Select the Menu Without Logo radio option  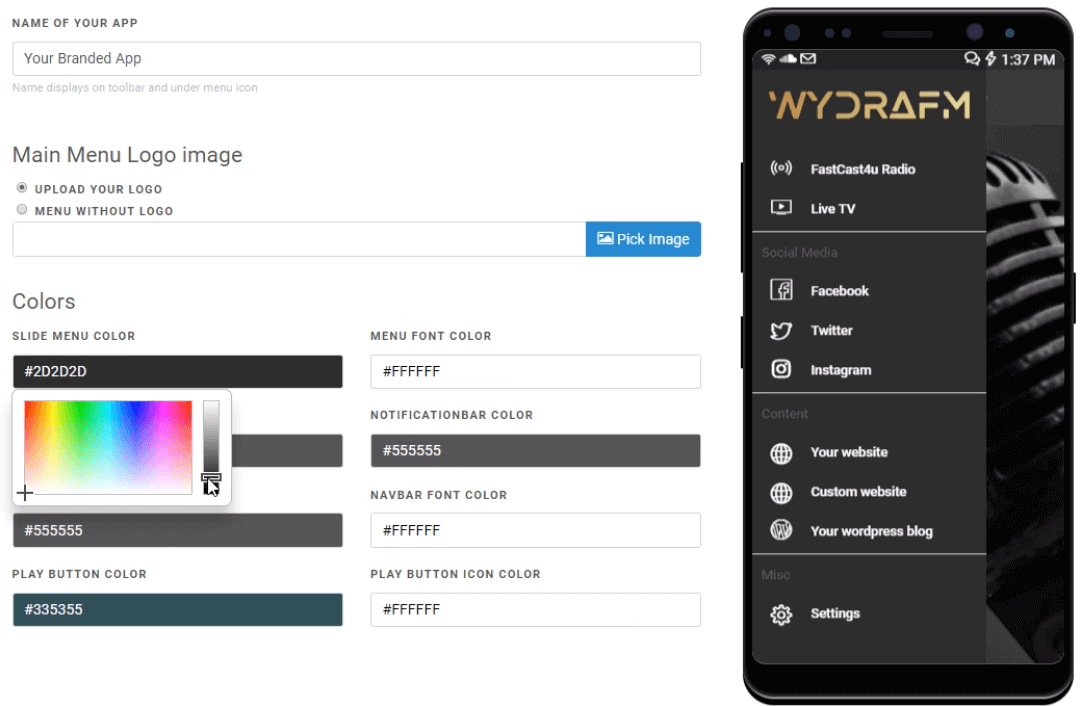pos(22,209)
